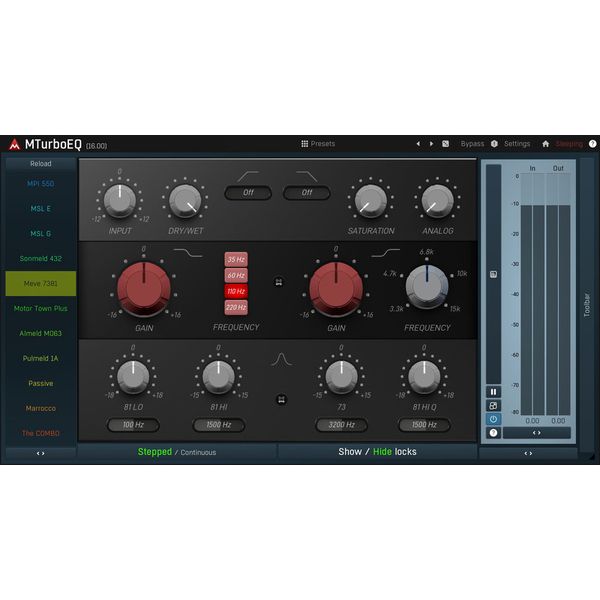Expand the vertical Toolbar panel
600x600 pixels.
point(587,305)
